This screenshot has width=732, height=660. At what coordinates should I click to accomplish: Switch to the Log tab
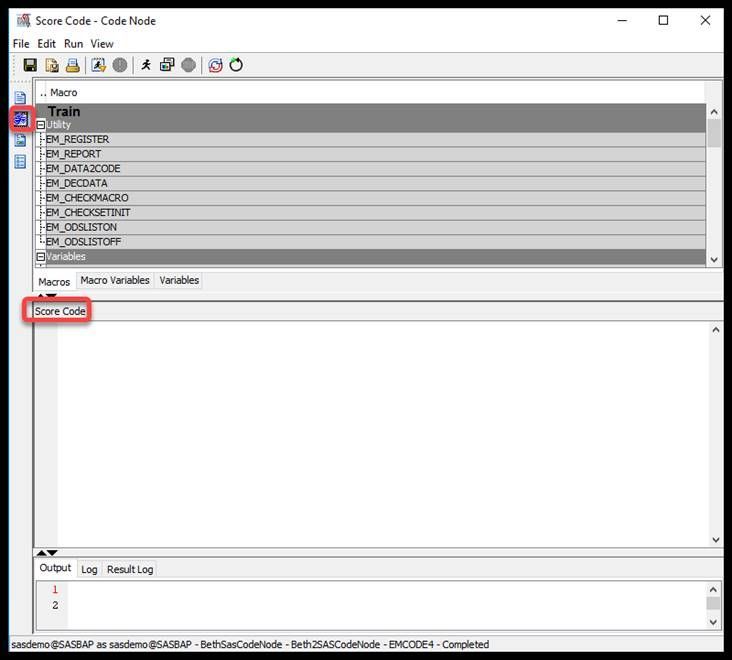point(89,569)
